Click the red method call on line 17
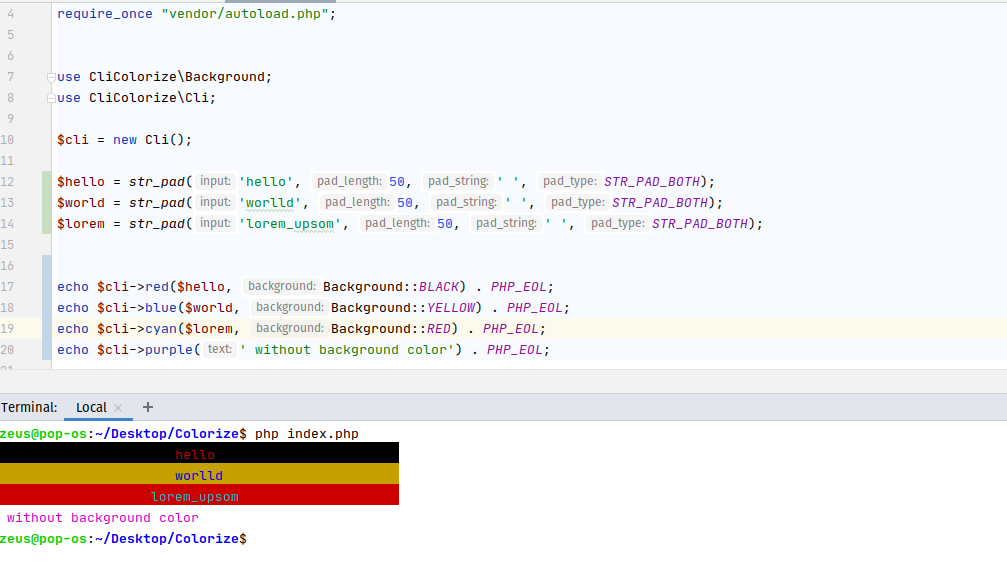Image resolution: width=1007 pixels, height=576 pixels. (157, 286)
